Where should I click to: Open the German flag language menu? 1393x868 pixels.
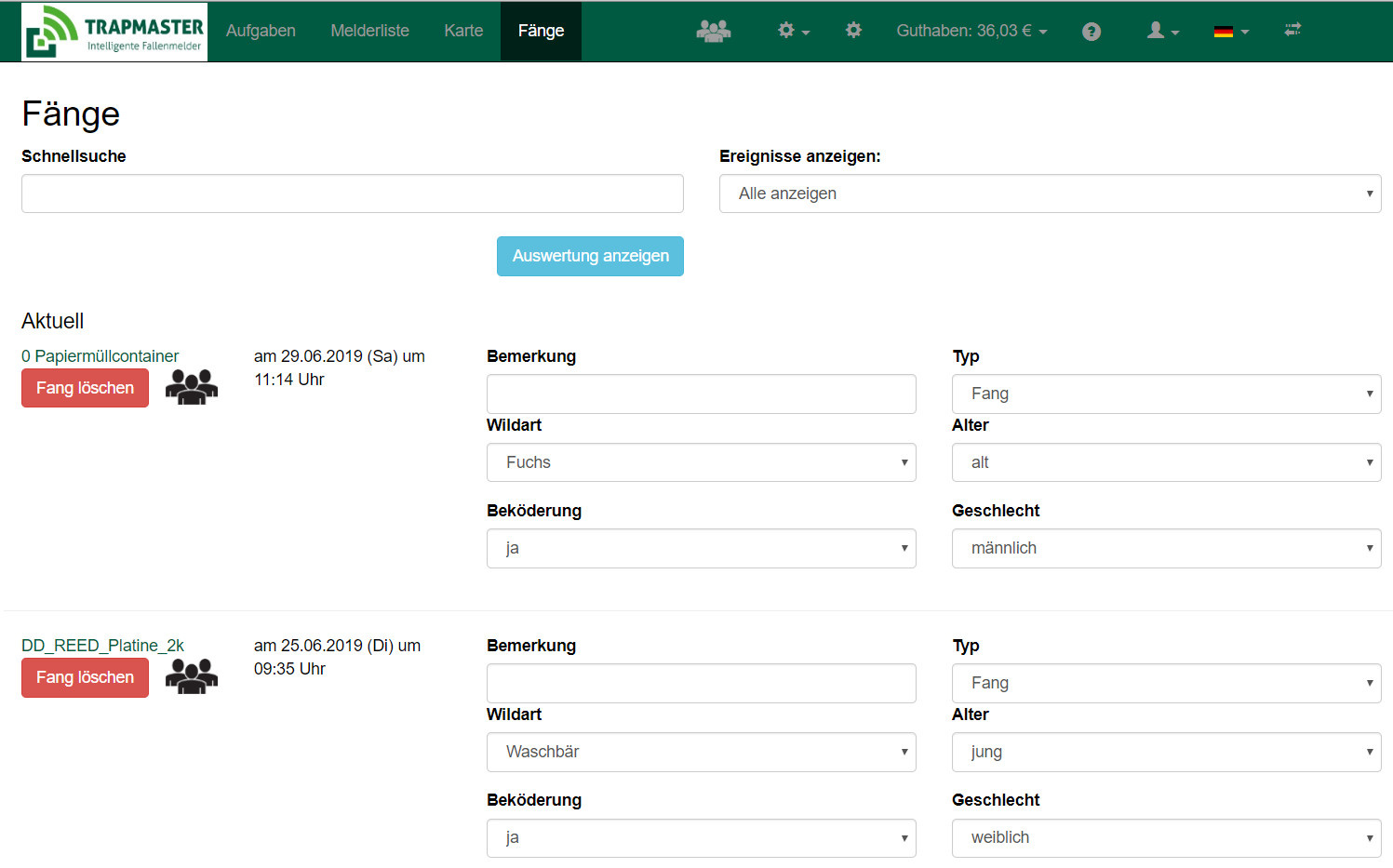point(1231,32)
